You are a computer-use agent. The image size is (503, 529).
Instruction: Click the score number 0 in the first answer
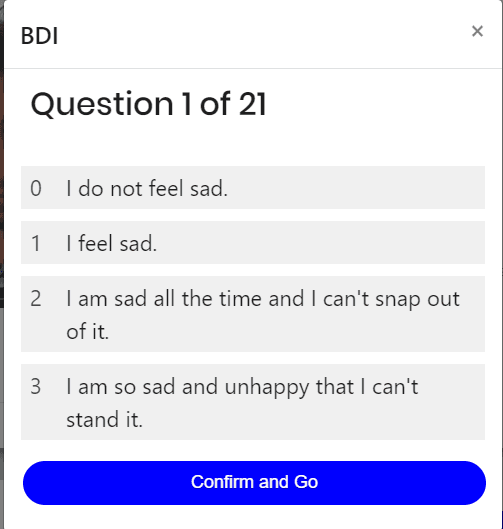[x=36, y=188]
